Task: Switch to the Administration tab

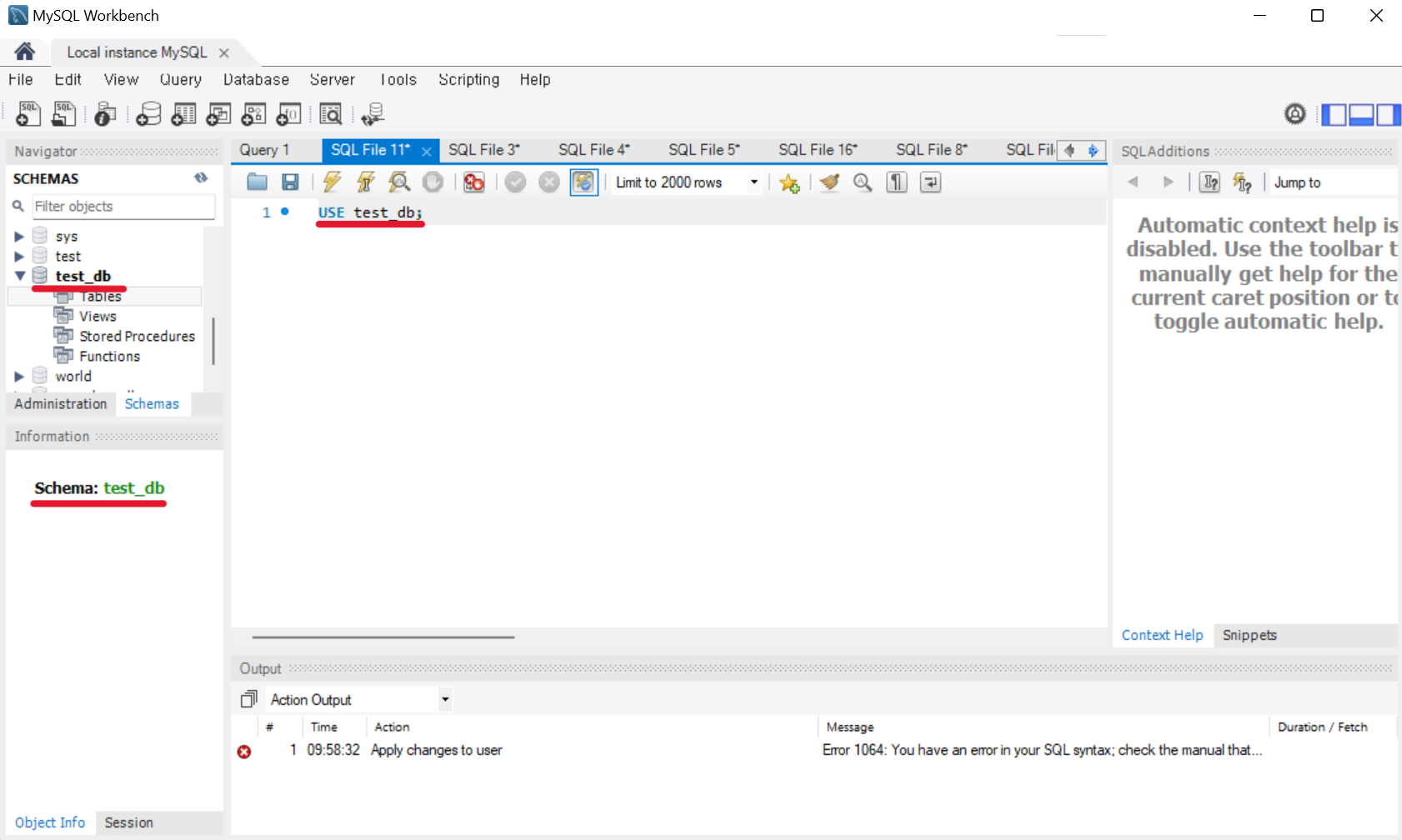Action: click(61, 403)
